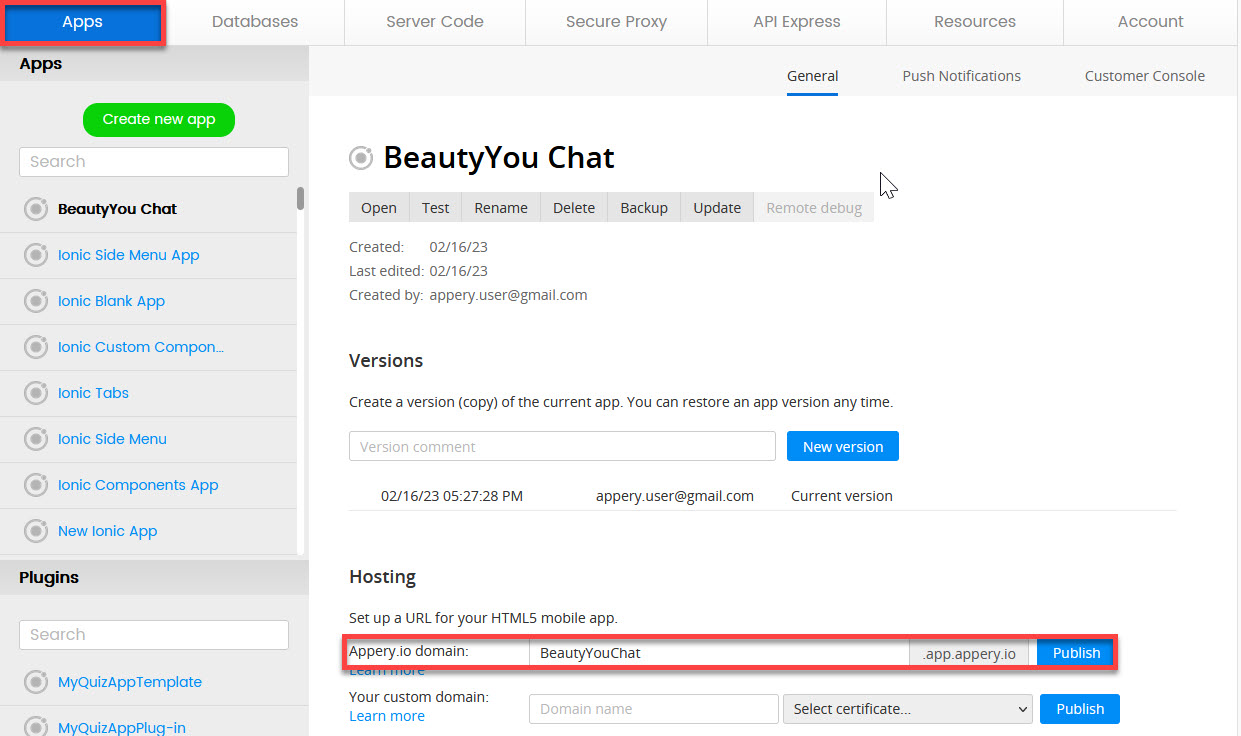
Task: Select the General sub-tab
Action: point(812,76)
